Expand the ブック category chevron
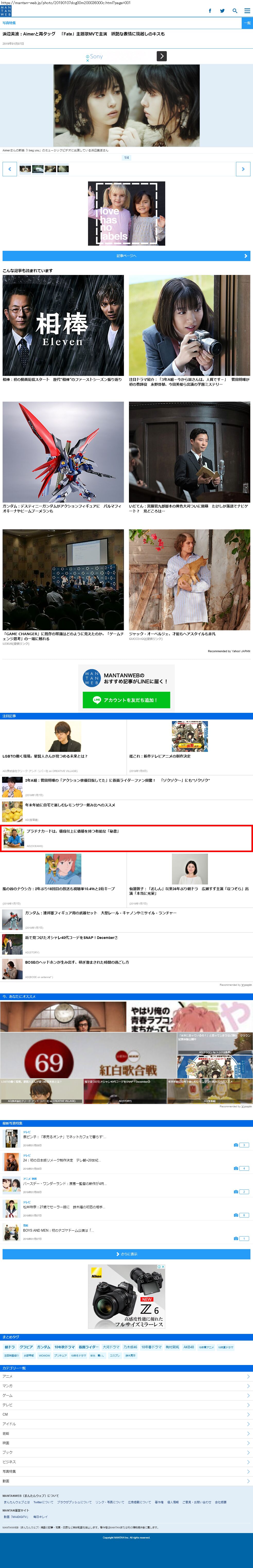 coord(248,1452)
